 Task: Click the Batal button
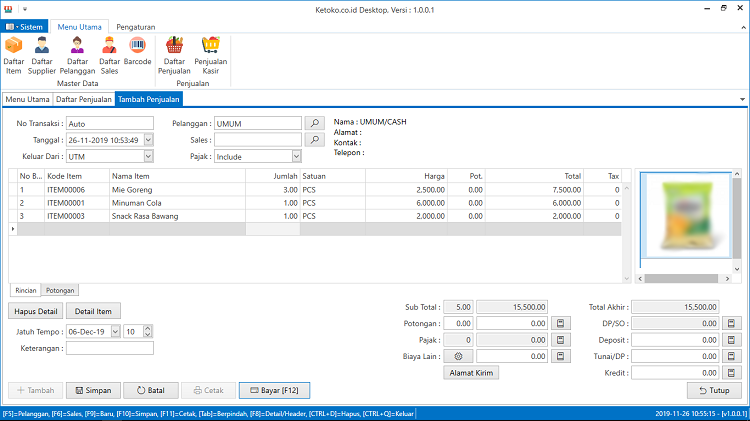[151, 390]
